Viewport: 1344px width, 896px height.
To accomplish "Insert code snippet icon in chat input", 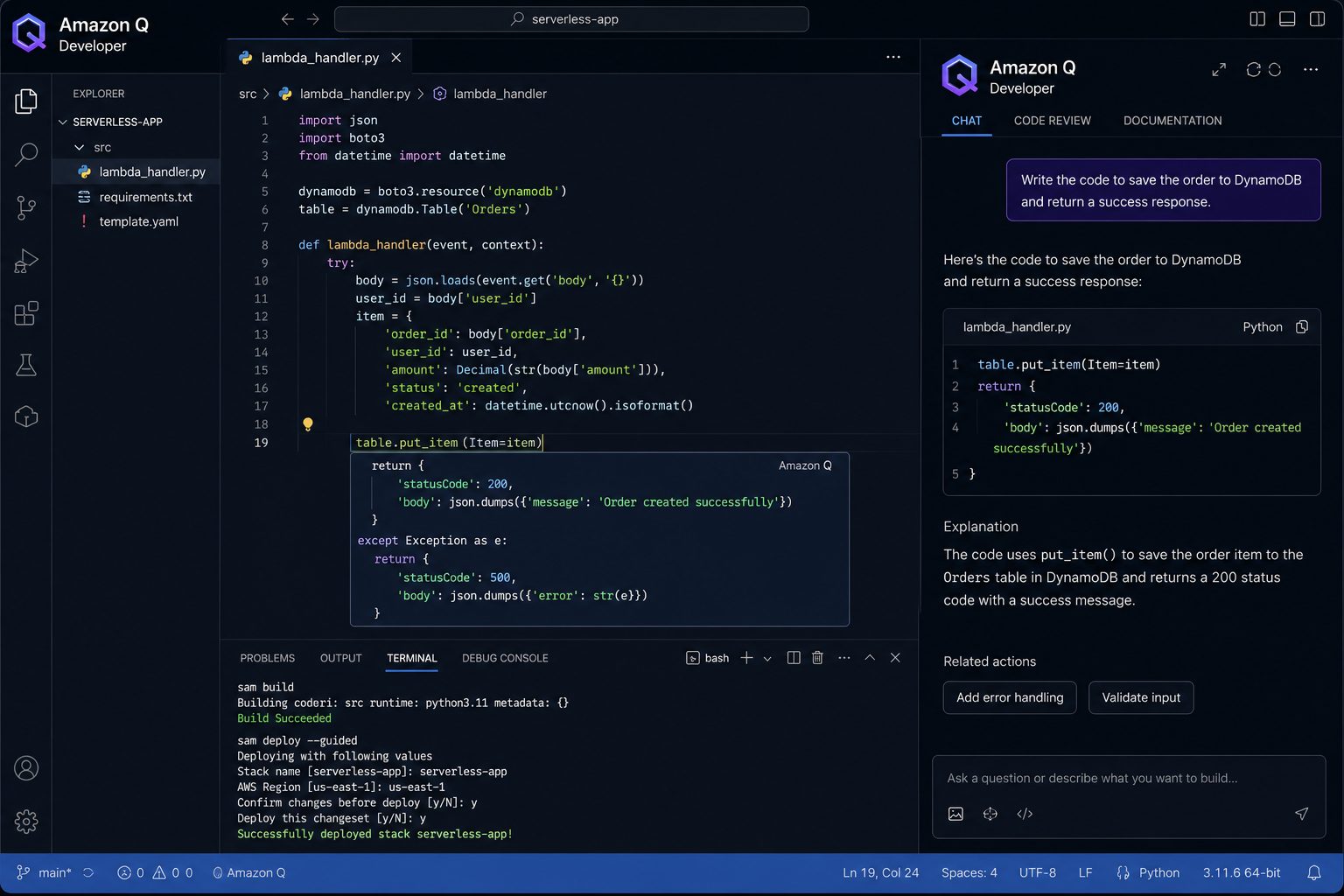I will pyautogui.click(x=1025, y=814).
